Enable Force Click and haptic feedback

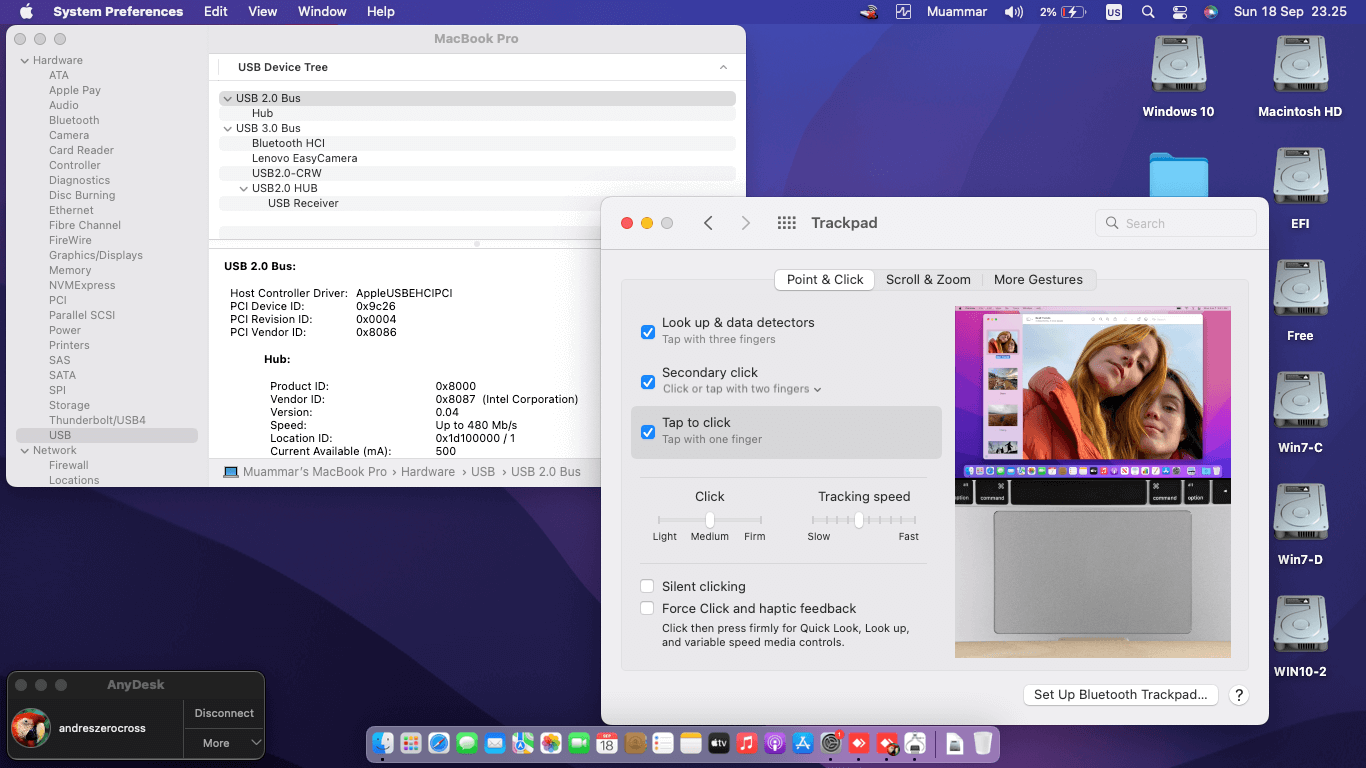(x=648, y=608)
